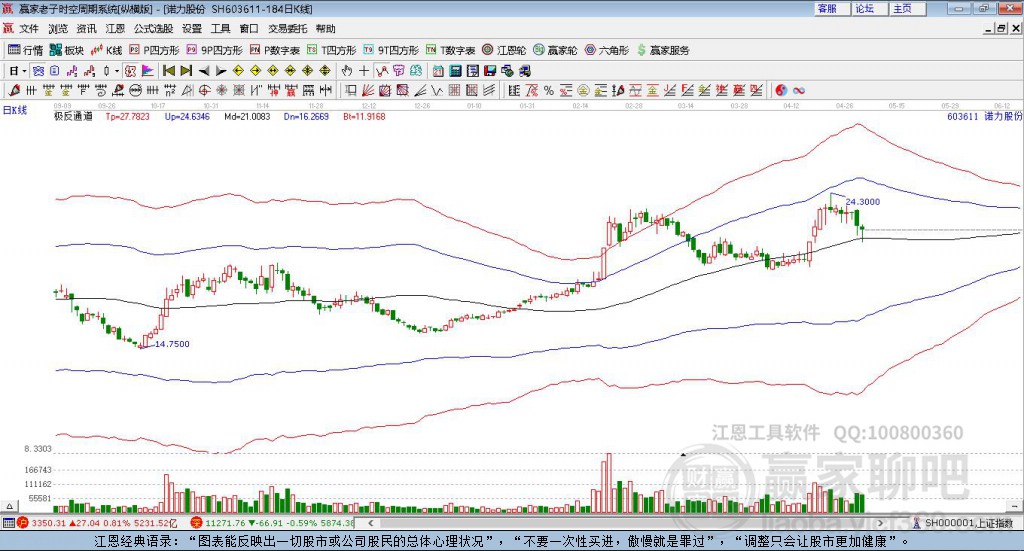Open the 交易委托 menu
1024x551 pixels.
tap(287, 29)
